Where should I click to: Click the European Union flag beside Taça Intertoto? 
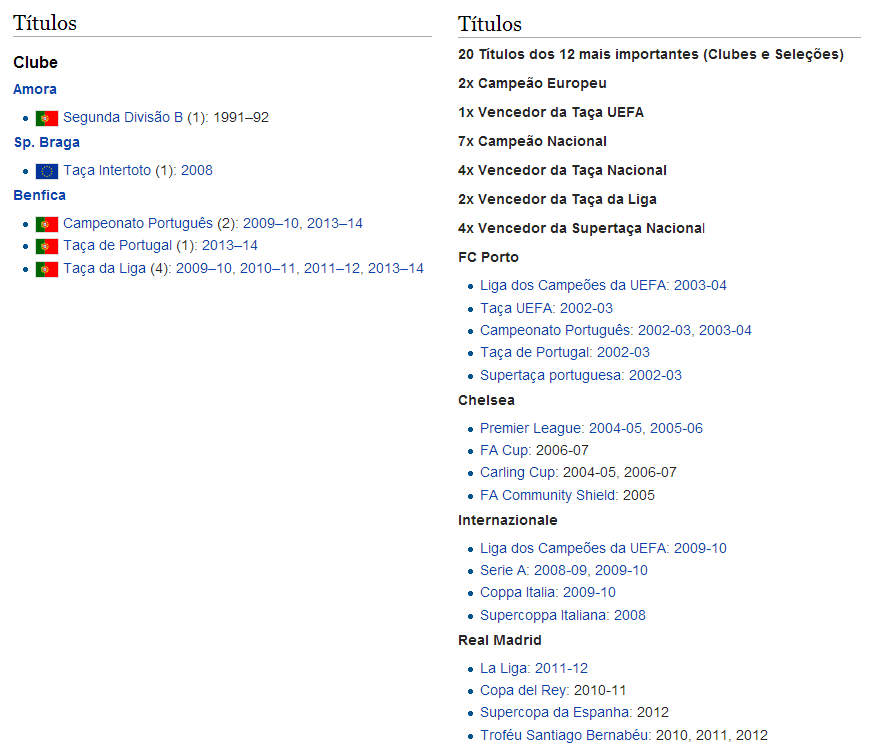point(47,171)
